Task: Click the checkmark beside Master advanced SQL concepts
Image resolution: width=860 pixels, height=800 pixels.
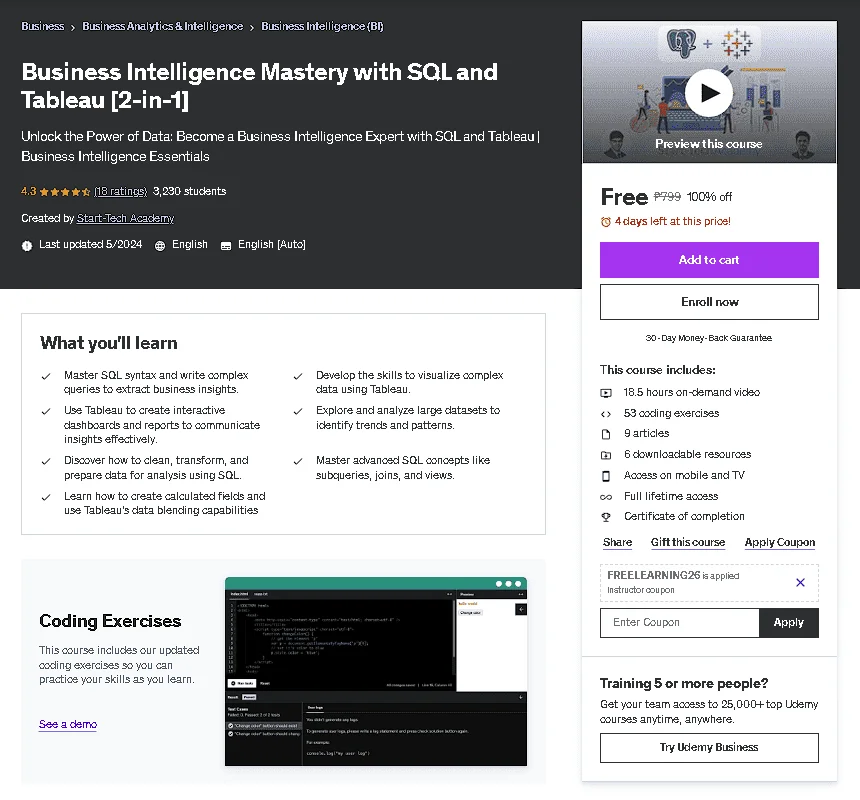Action: click(298, 461)
